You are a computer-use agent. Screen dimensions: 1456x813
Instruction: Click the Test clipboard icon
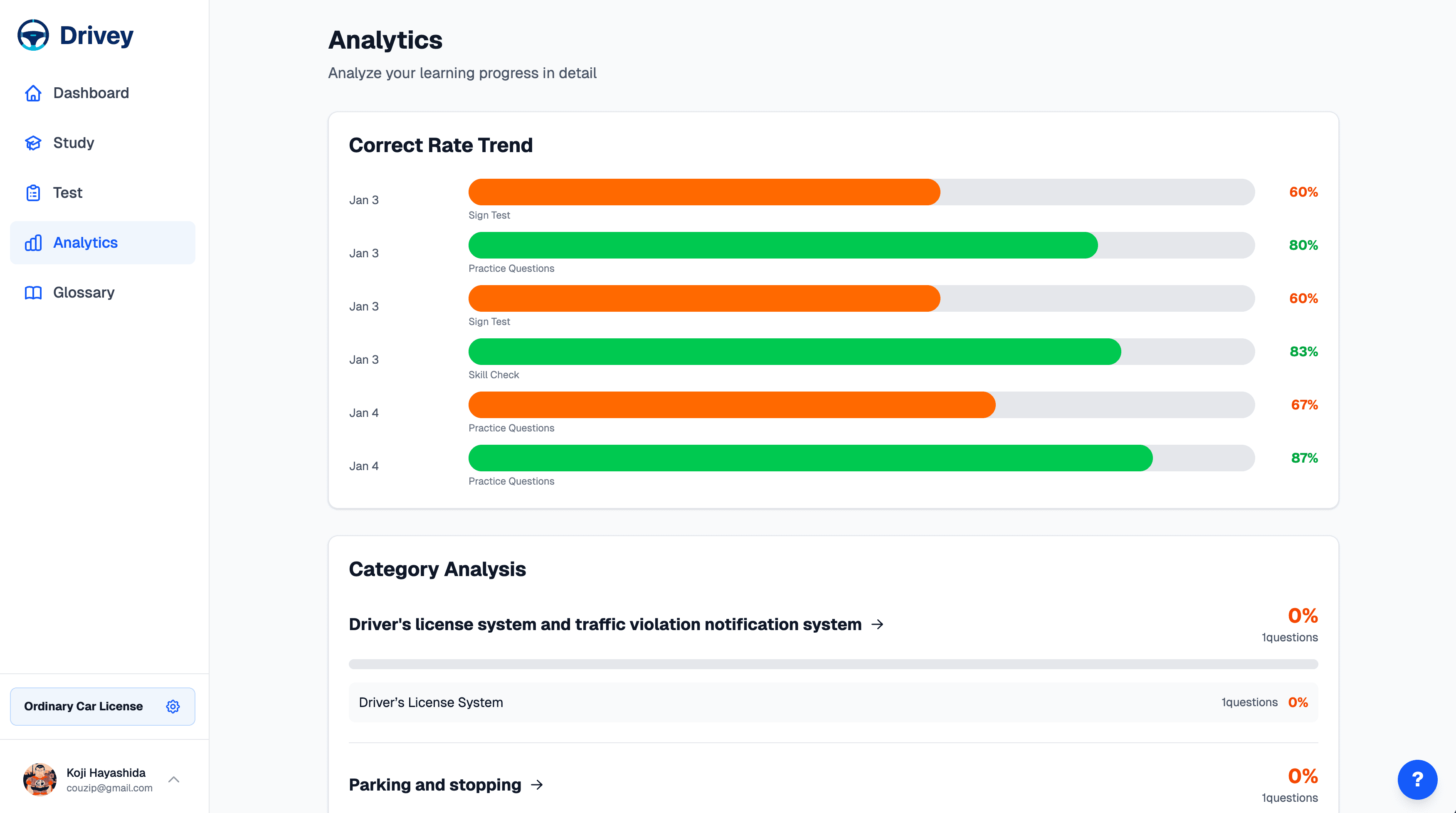[33, 193]
